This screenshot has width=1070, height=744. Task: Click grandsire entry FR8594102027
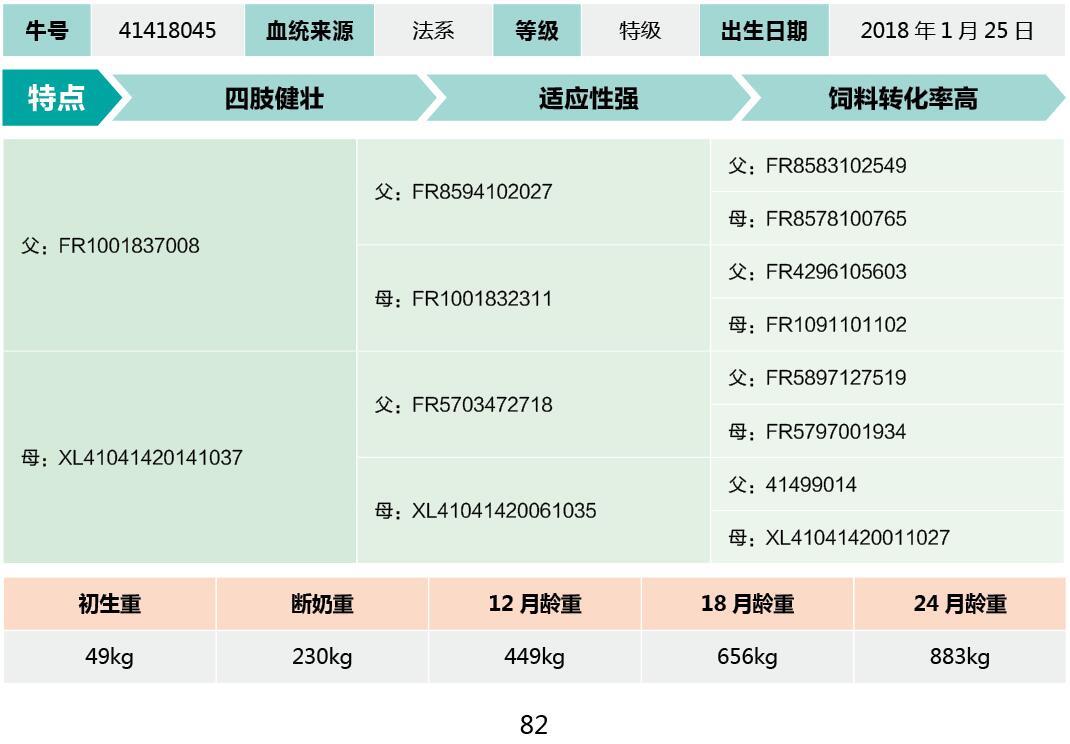pyautogui.click(x=463, y=192)
